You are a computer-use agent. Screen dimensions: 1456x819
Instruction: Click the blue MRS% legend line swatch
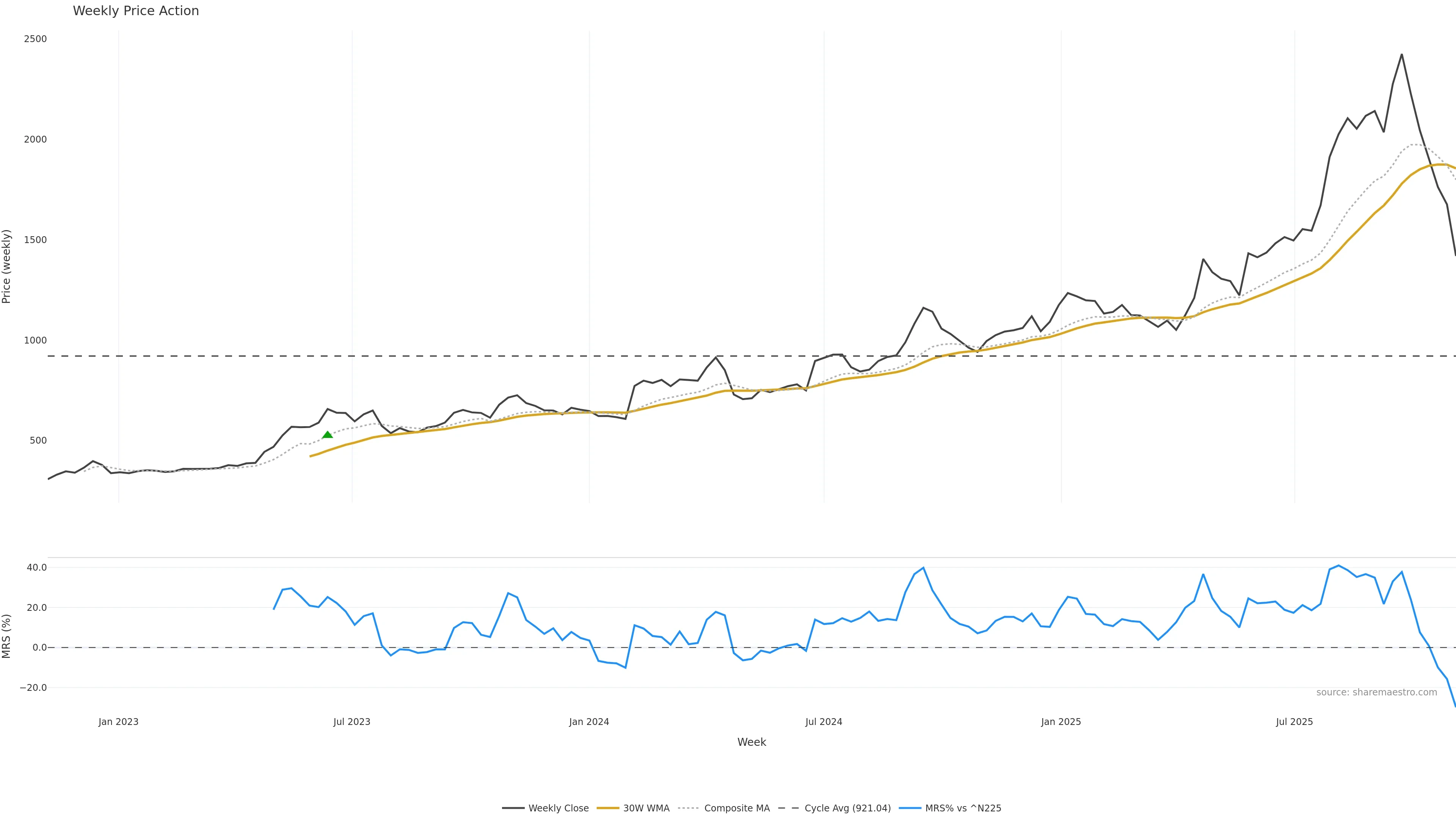point(910,808)
